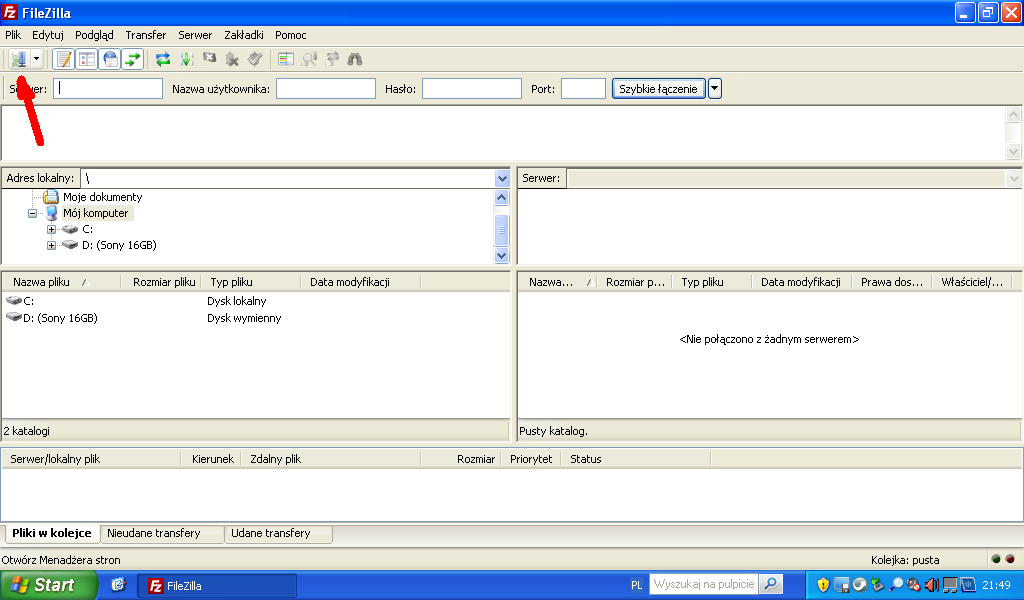Click the volume speaker tray icon
Viewport: 1024px width, 600px height.
[x=931, y=585]
